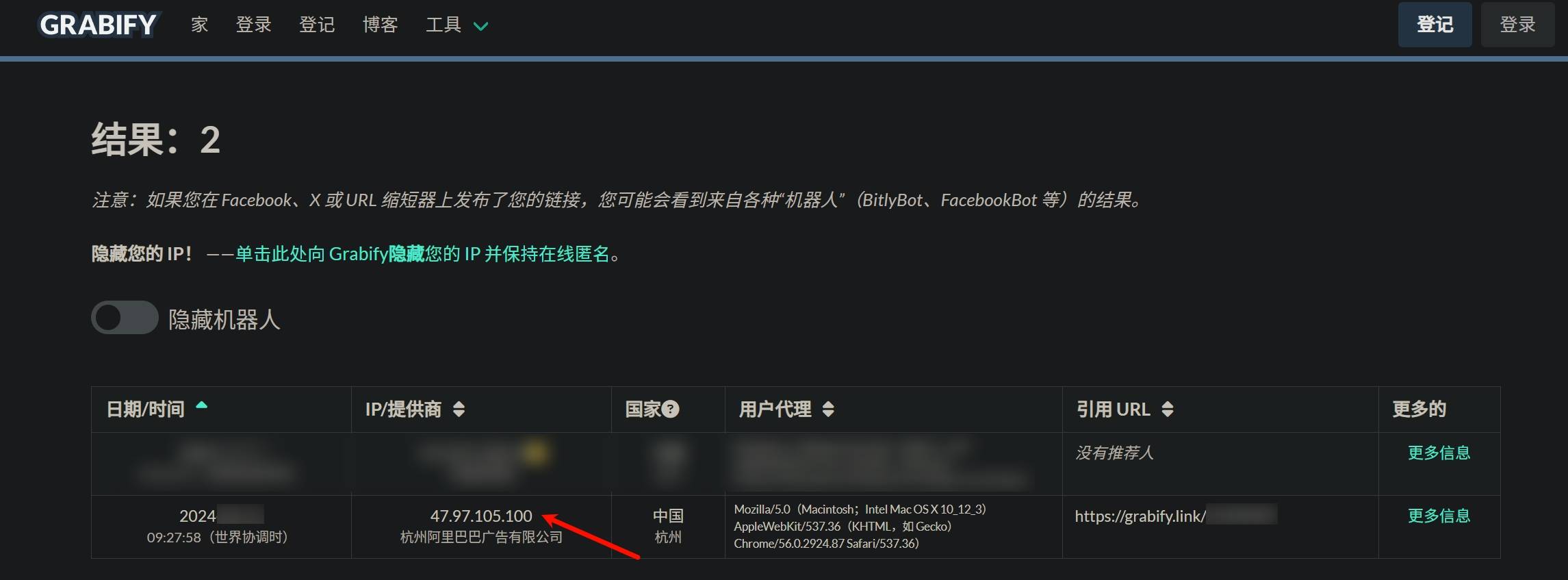Open 更多信息 for the blurred row
The height and width of the screenshot is (580, 1568).
pos(1439,453)
